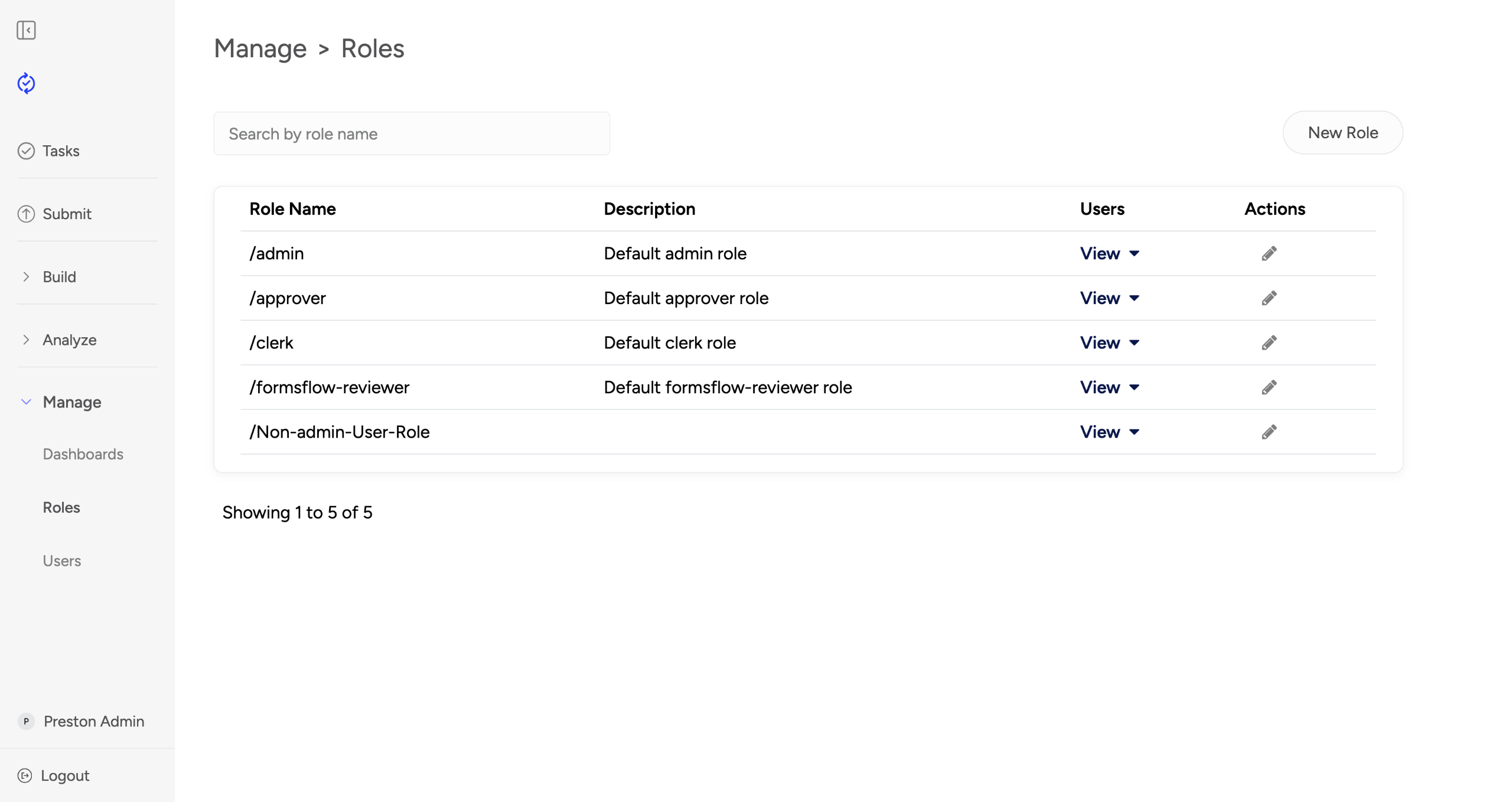Show users for /Non-admin-User-Role
The image size is (1512, 802).
point(1109,432)
